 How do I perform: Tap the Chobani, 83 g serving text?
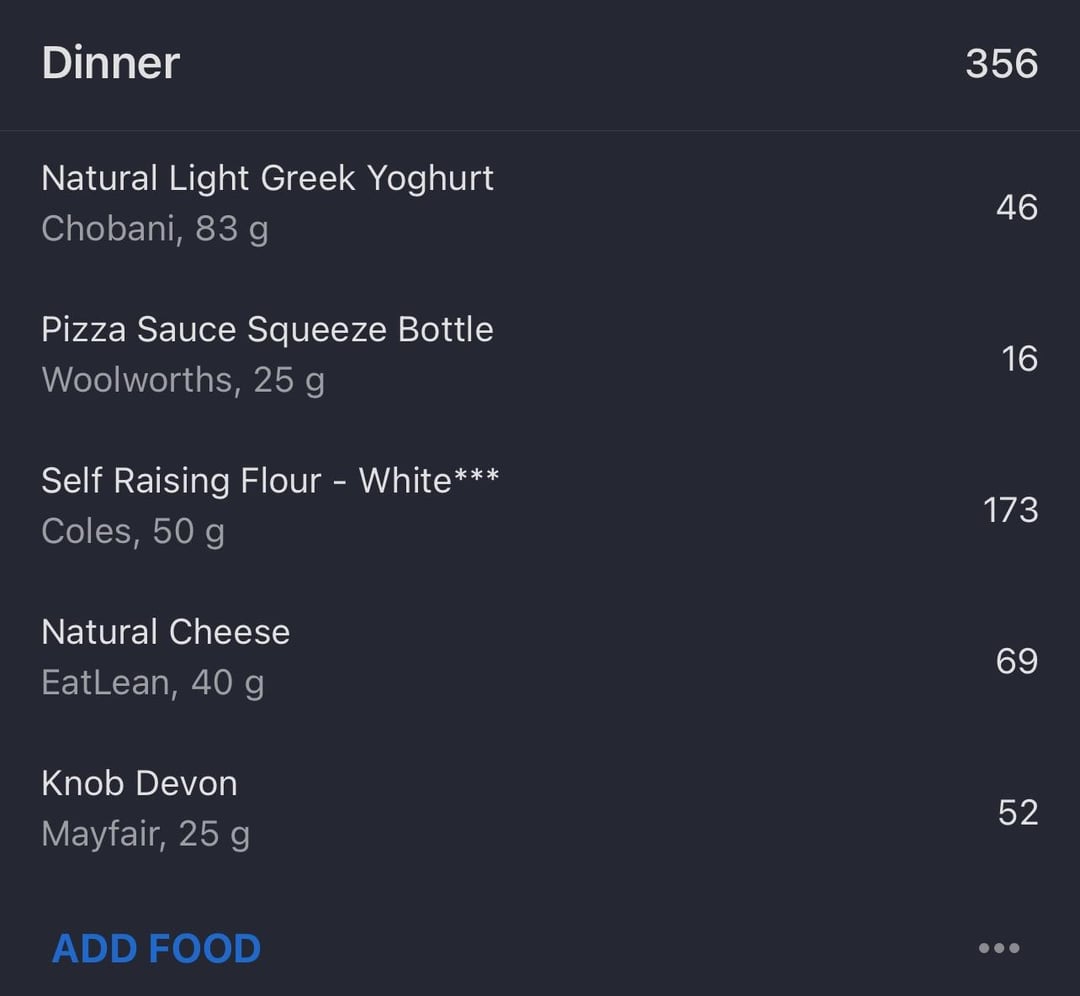point(155,229)
